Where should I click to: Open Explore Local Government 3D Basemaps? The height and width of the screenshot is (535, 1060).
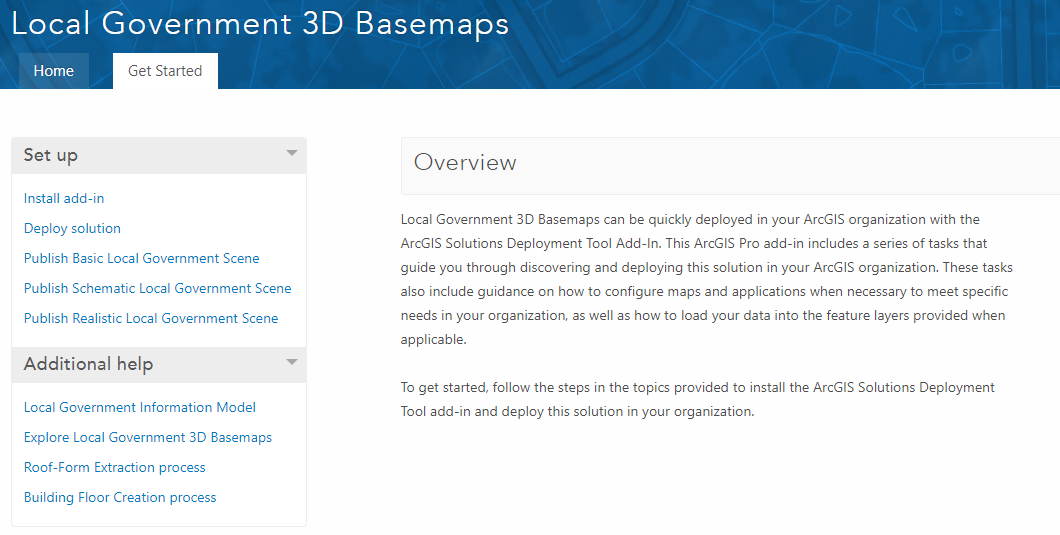pos(147,438)
